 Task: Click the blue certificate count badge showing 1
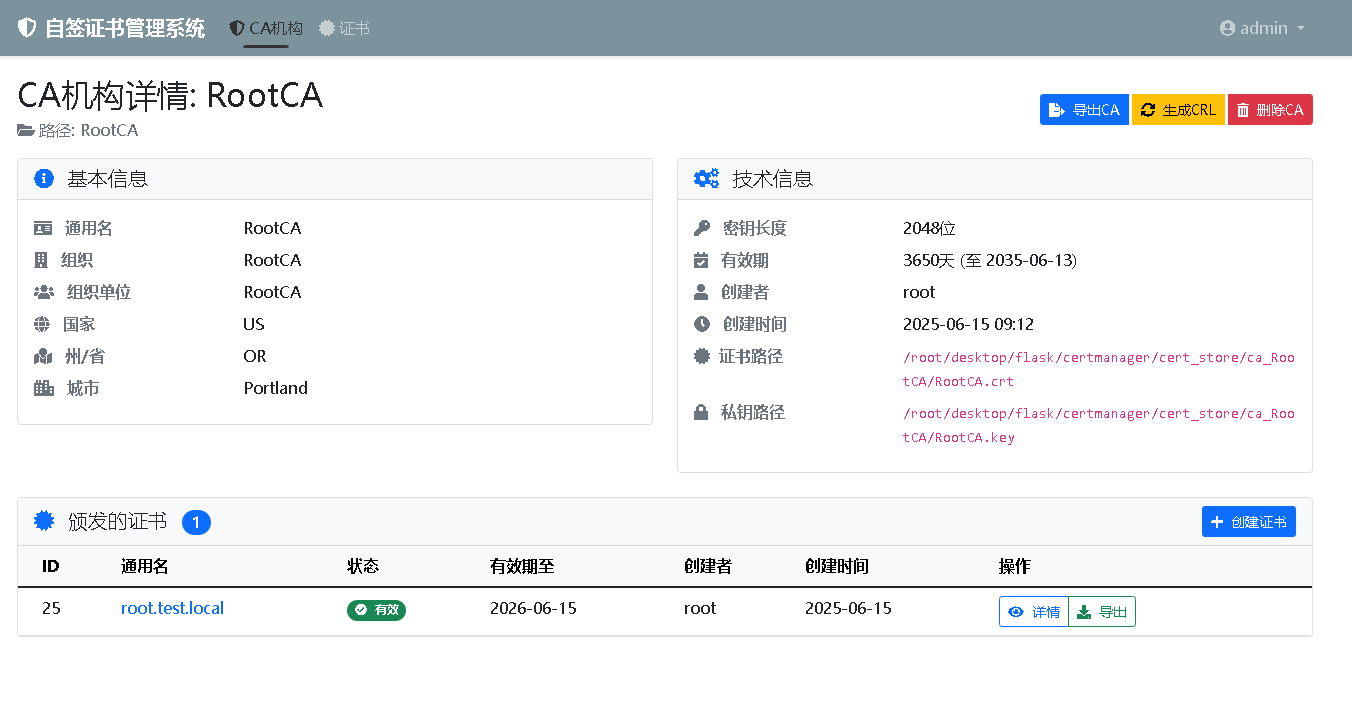(196, 522)
